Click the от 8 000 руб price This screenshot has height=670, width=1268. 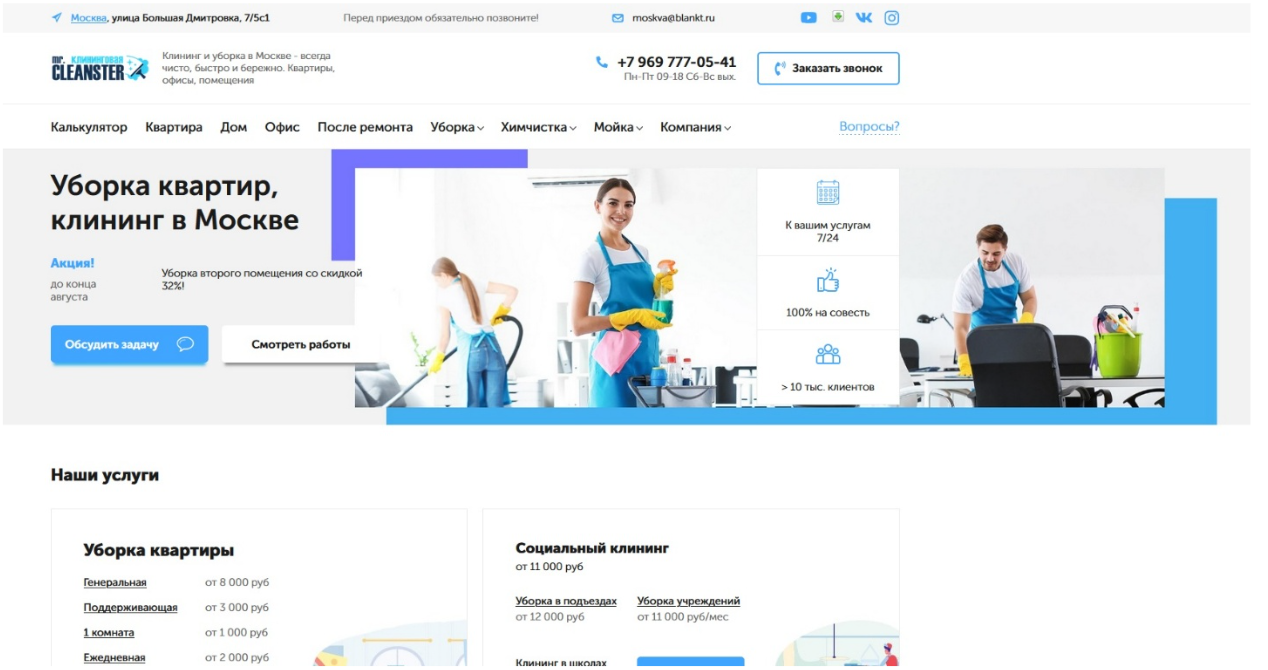click(x=237, y=583)
